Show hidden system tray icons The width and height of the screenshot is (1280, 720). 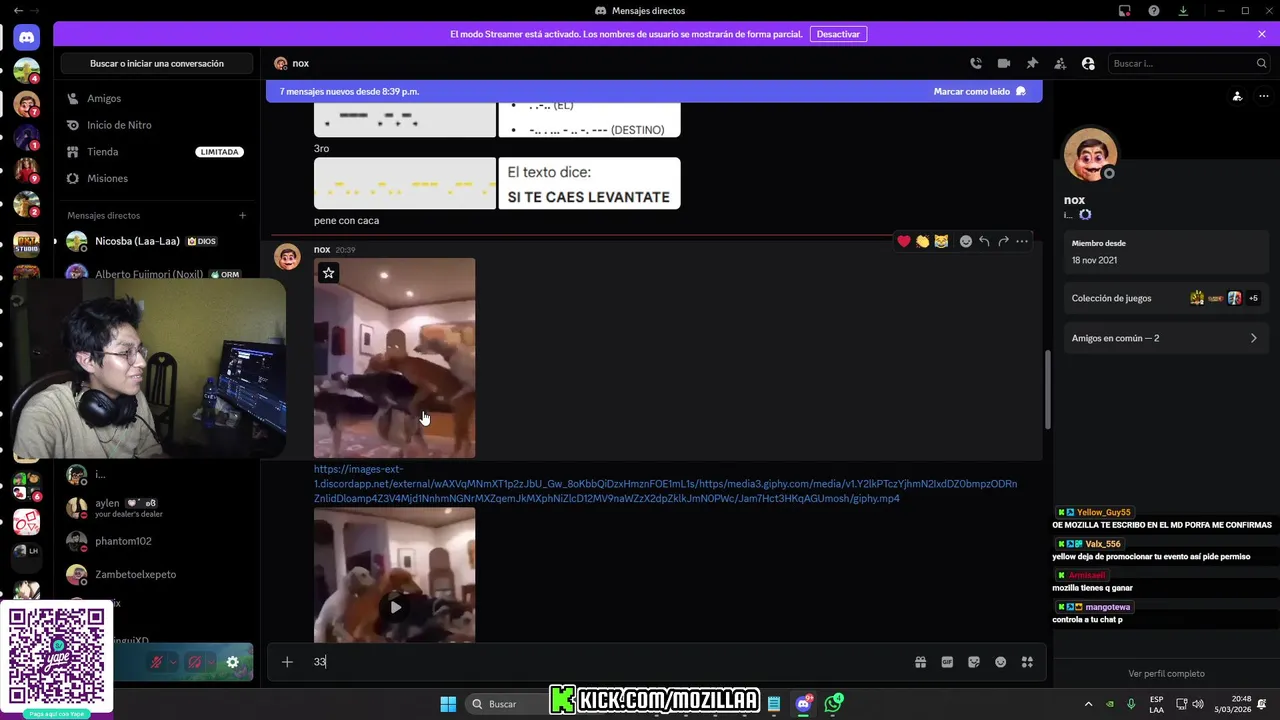(1088, 704)
